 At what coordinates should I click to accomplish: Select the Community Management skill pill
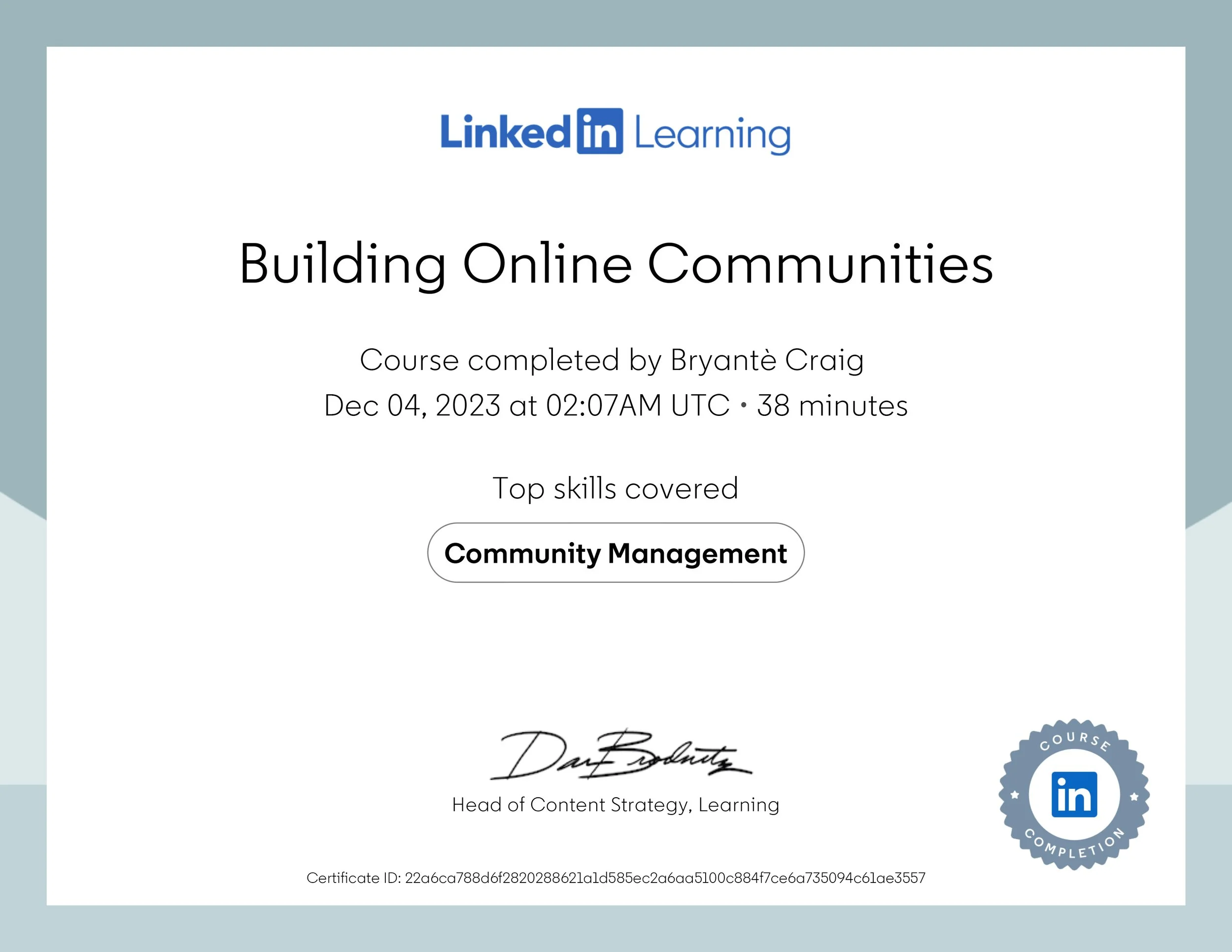click(x=616, y=554)
